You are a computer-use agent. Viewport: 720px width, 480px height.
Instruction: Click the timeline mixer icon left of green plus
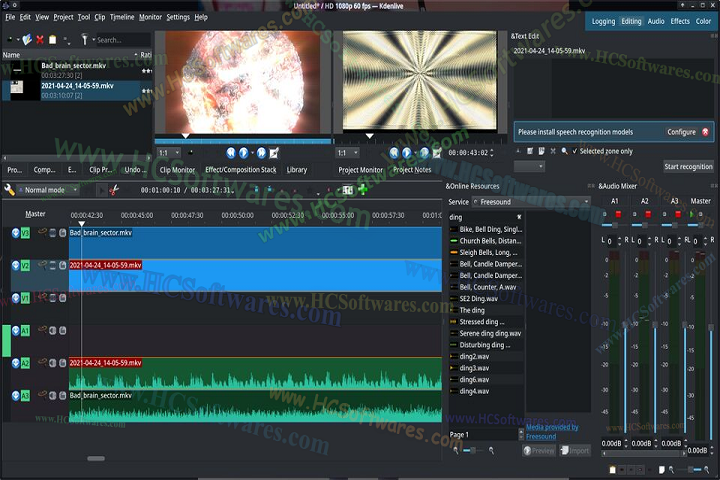348,189
